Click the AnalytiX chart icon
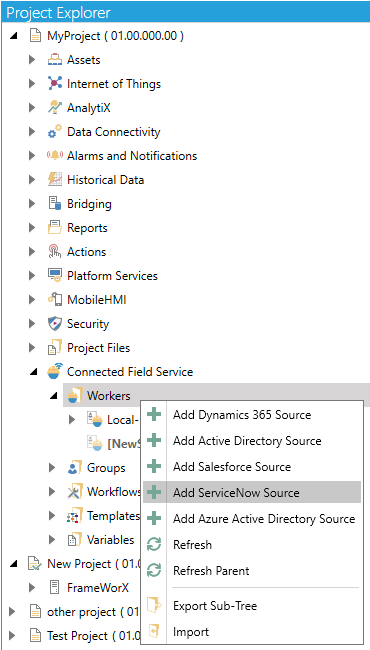This screenshot has height=650, width=370. click(55, 108)
